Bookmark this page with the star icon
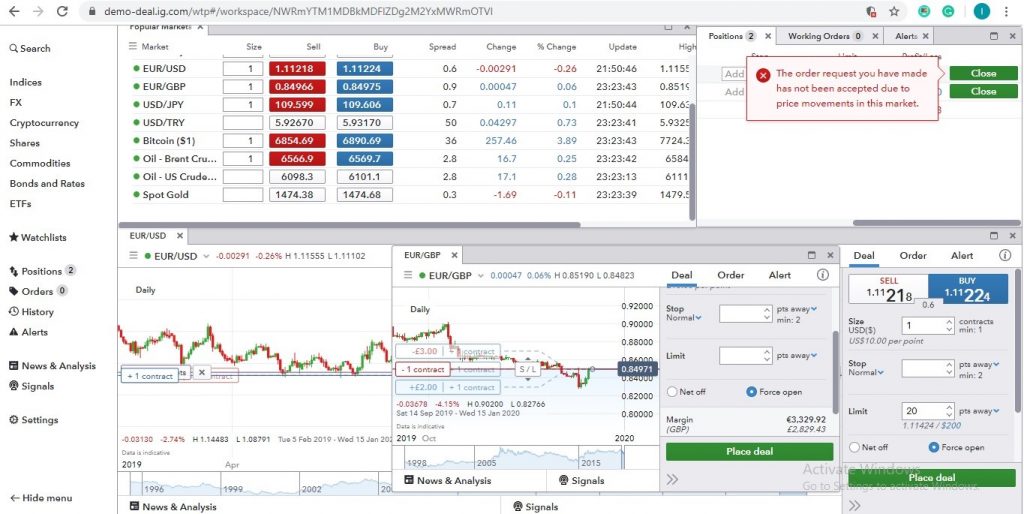1024x514 pixels. [894, 11]
